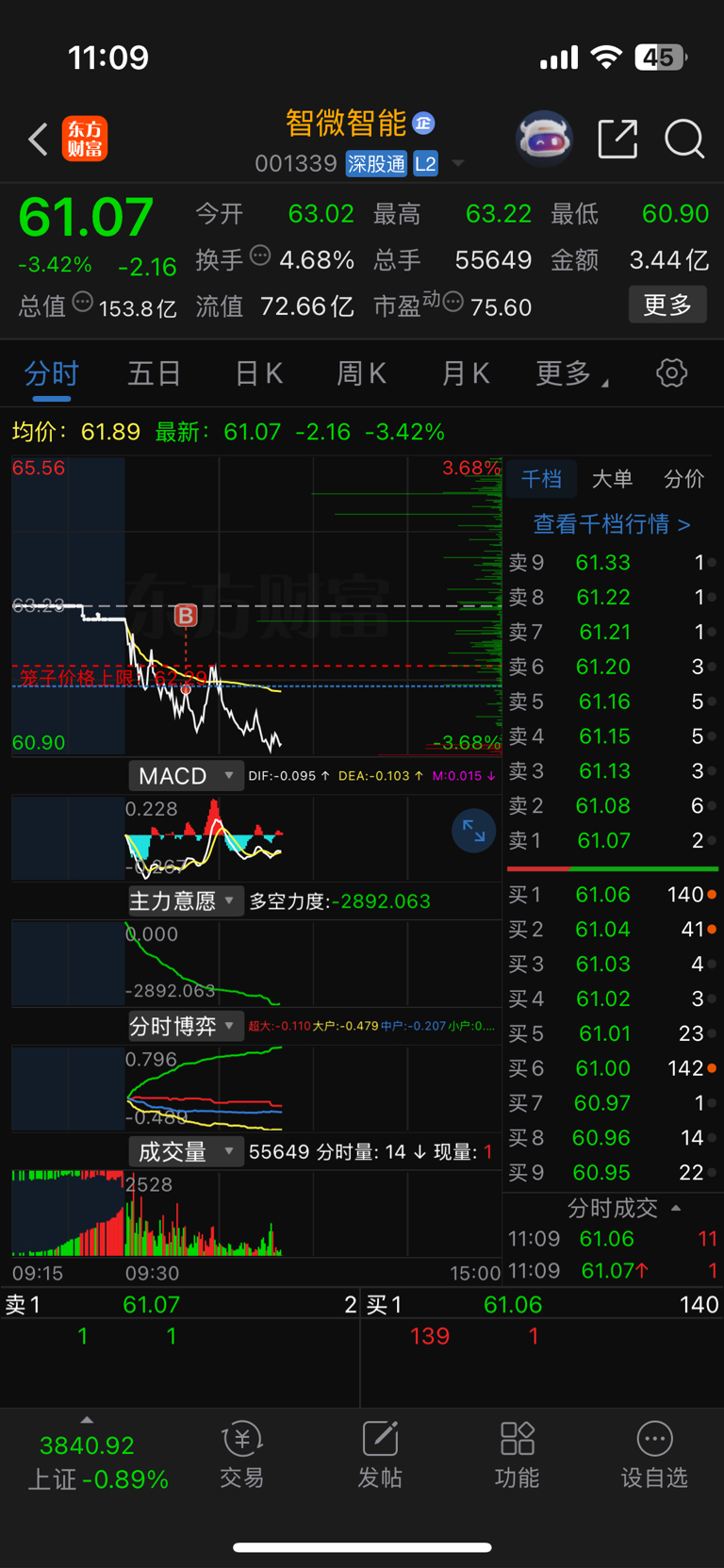
Task: Expand the 上证 index bar arrow
Action: pos(87,1420)
